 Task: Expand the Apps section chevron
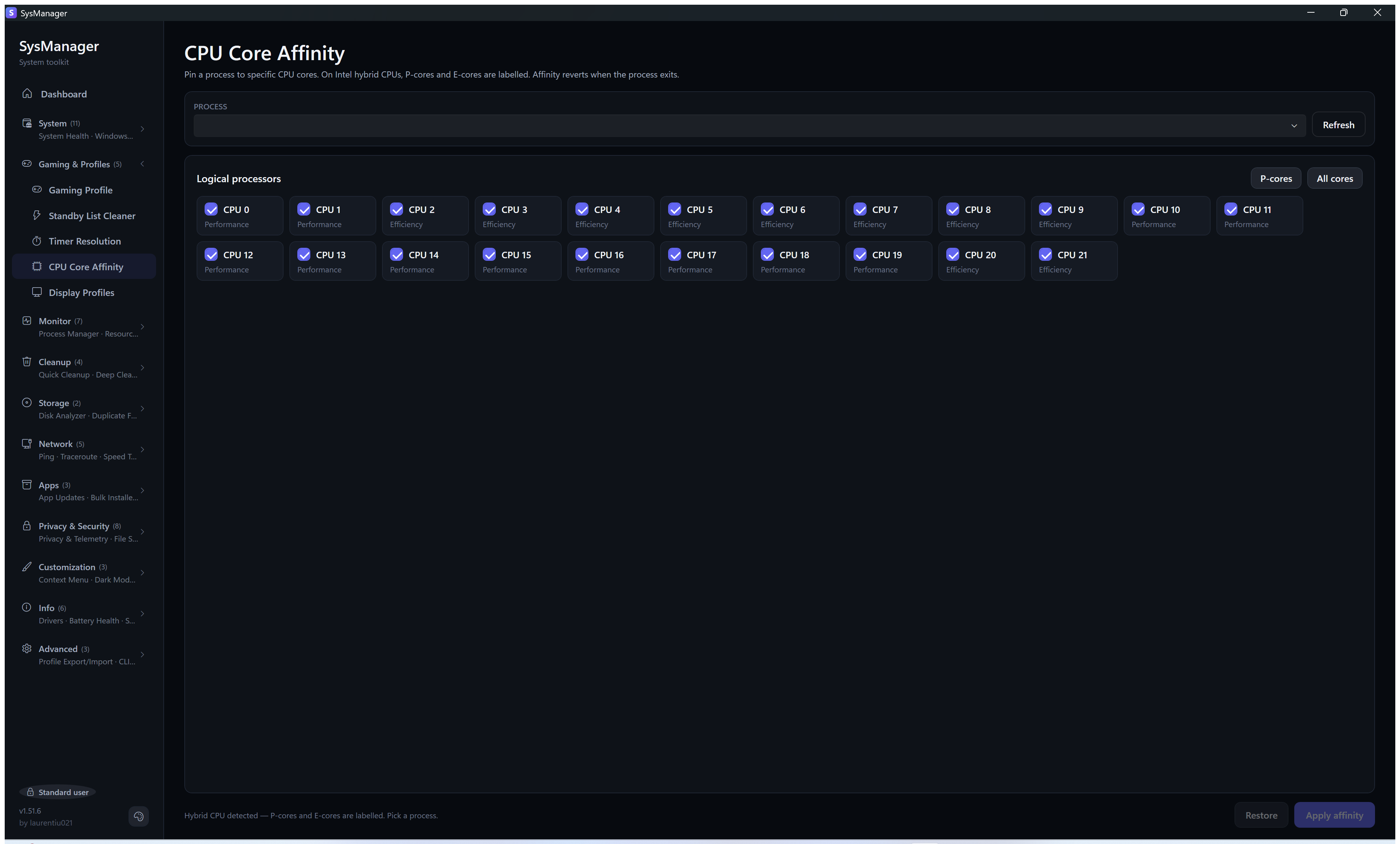(x=143, y=490)
